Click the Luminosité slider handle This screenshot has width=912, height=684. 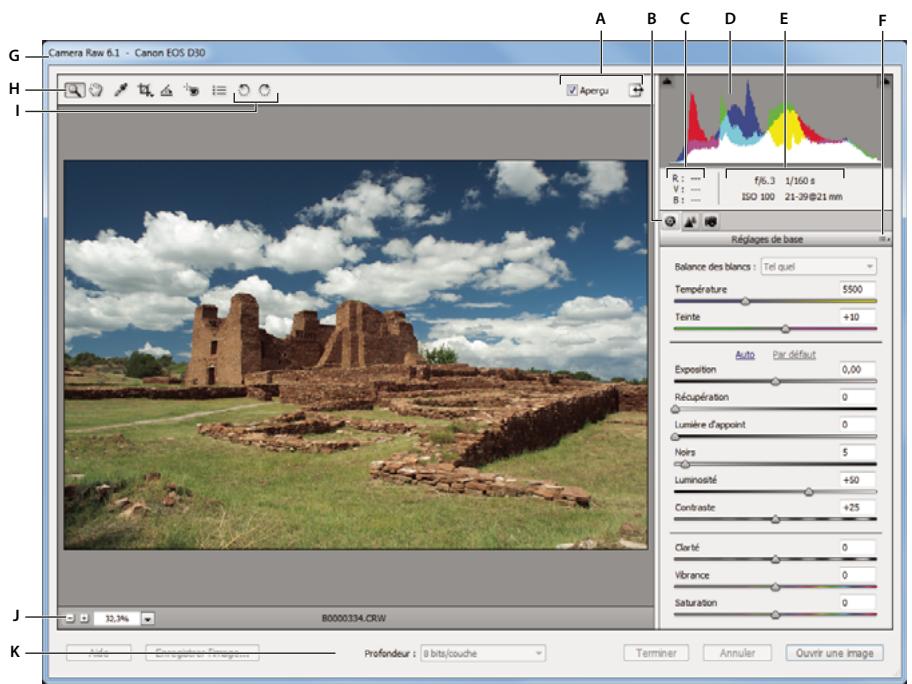[808, 492]
